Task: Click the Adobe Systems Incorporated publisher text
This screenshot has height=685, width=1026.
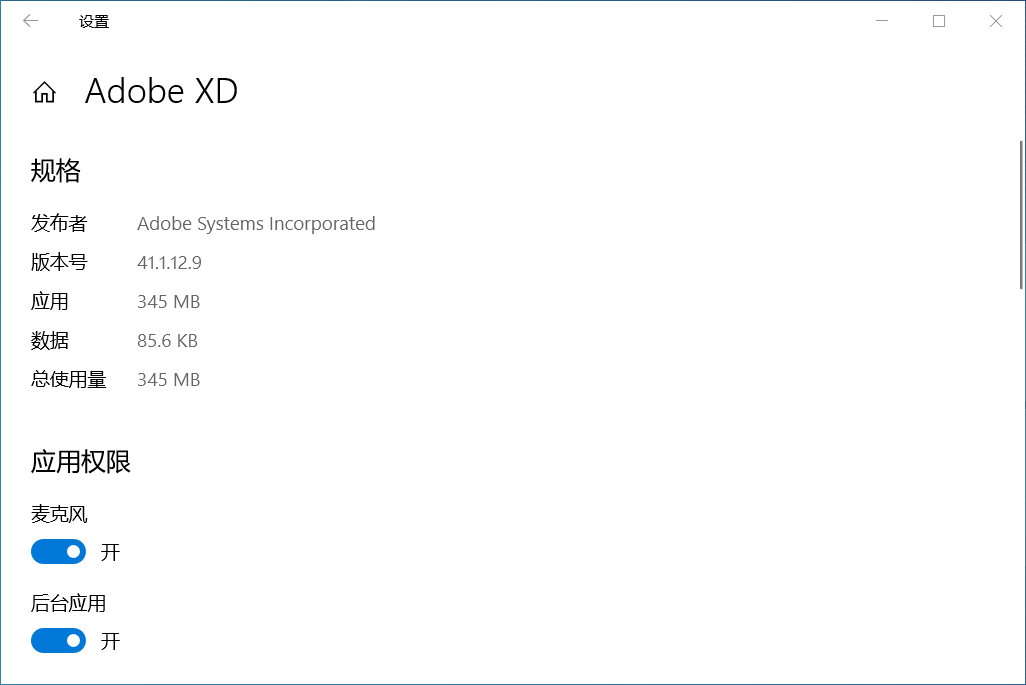Action: click(256, 223)
